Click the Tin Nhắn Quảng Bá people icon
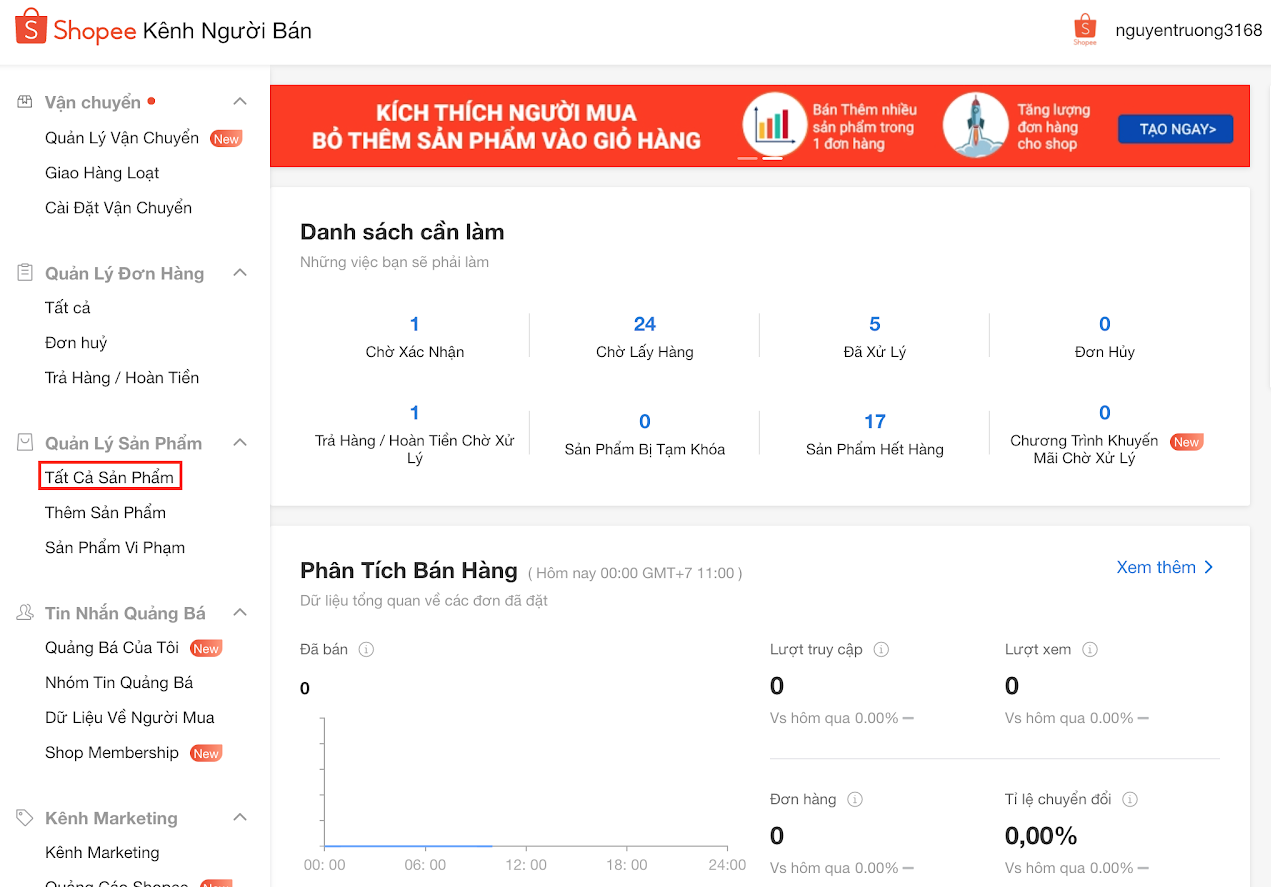 tap(25, 613)
